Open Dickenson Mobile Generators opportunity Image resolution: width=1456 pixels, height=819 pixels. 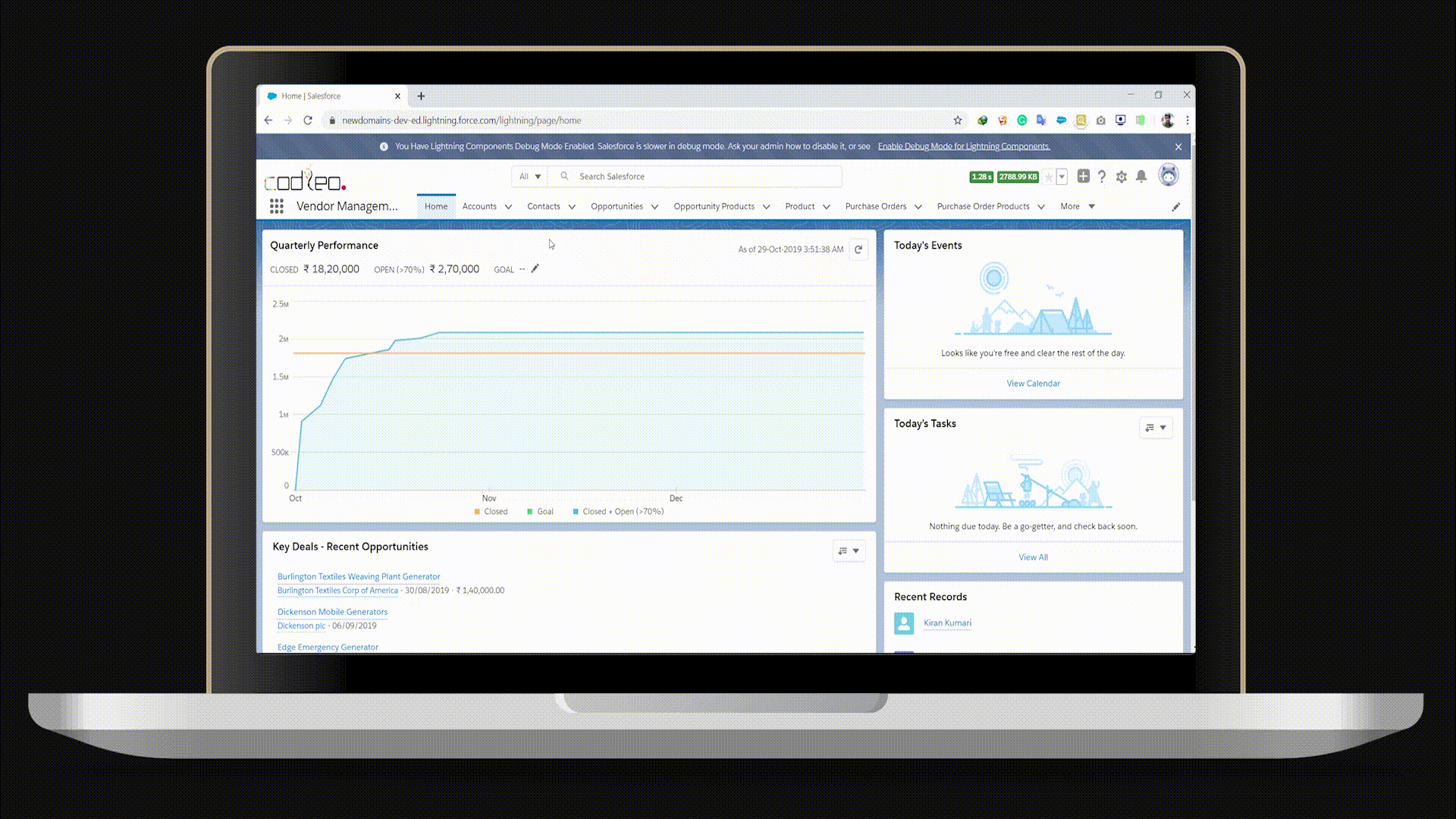click(332, 612)
